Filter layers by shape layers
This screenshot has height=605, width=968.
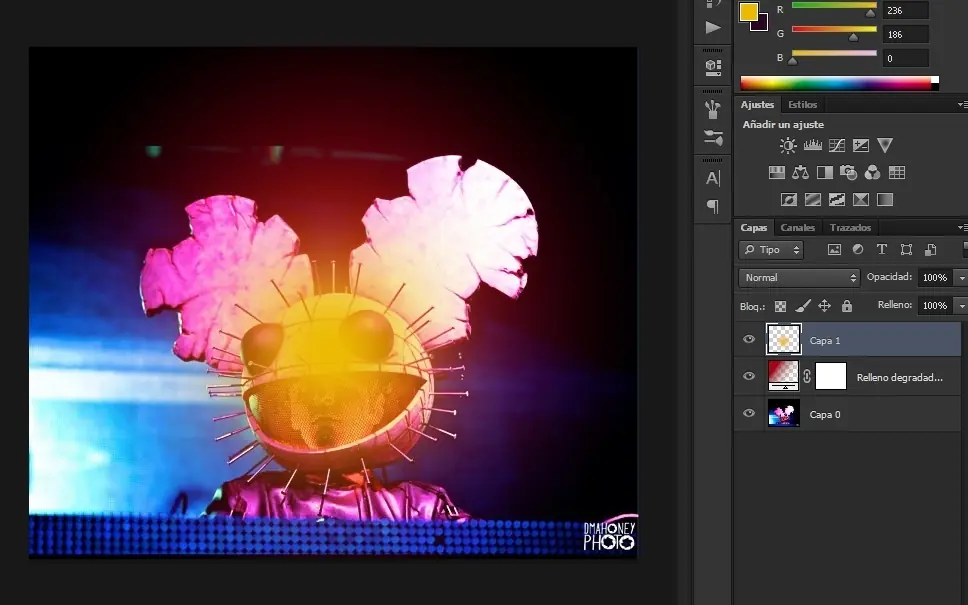(x=906, y=249)
